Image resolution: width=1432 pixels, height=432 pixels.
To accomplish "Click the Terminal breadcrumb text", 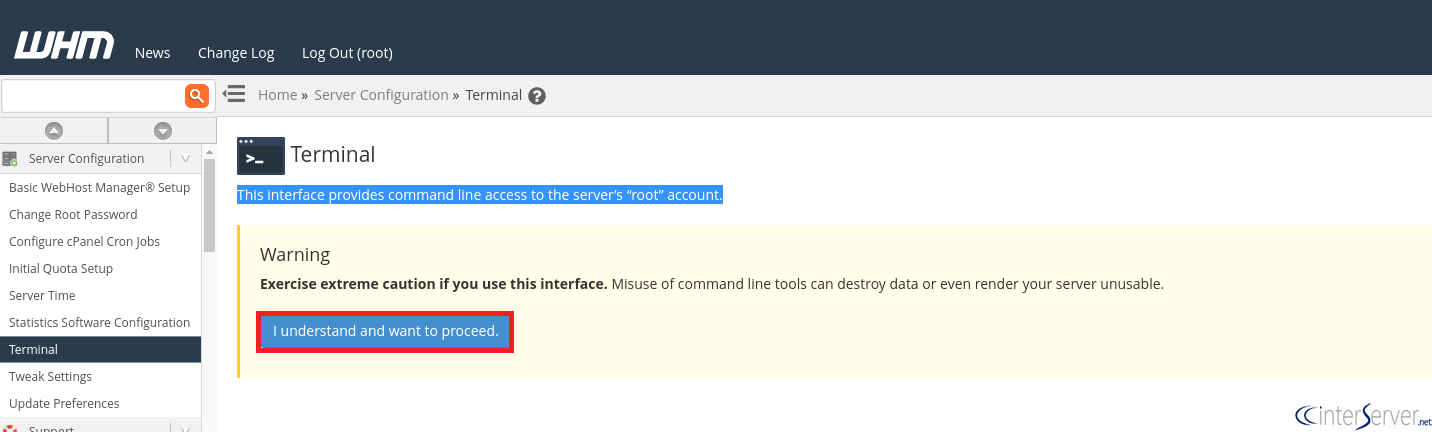I will 494,95.
